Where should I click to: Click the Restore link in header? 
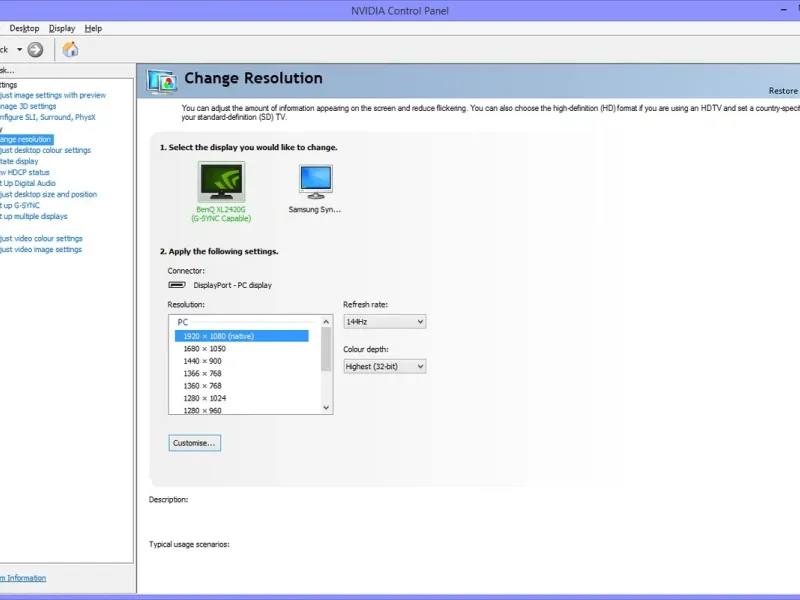click(783, 91)
